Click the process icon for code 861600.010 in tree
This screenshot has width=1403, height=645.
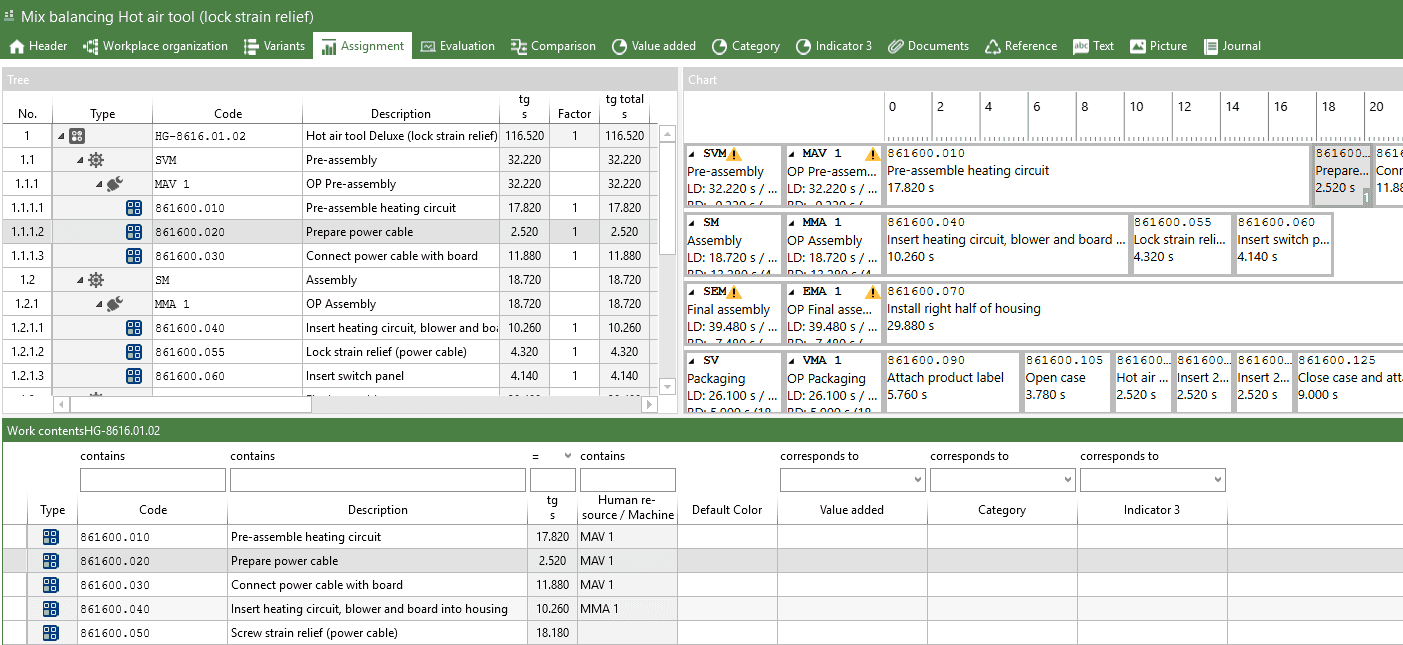pos(134,208)
